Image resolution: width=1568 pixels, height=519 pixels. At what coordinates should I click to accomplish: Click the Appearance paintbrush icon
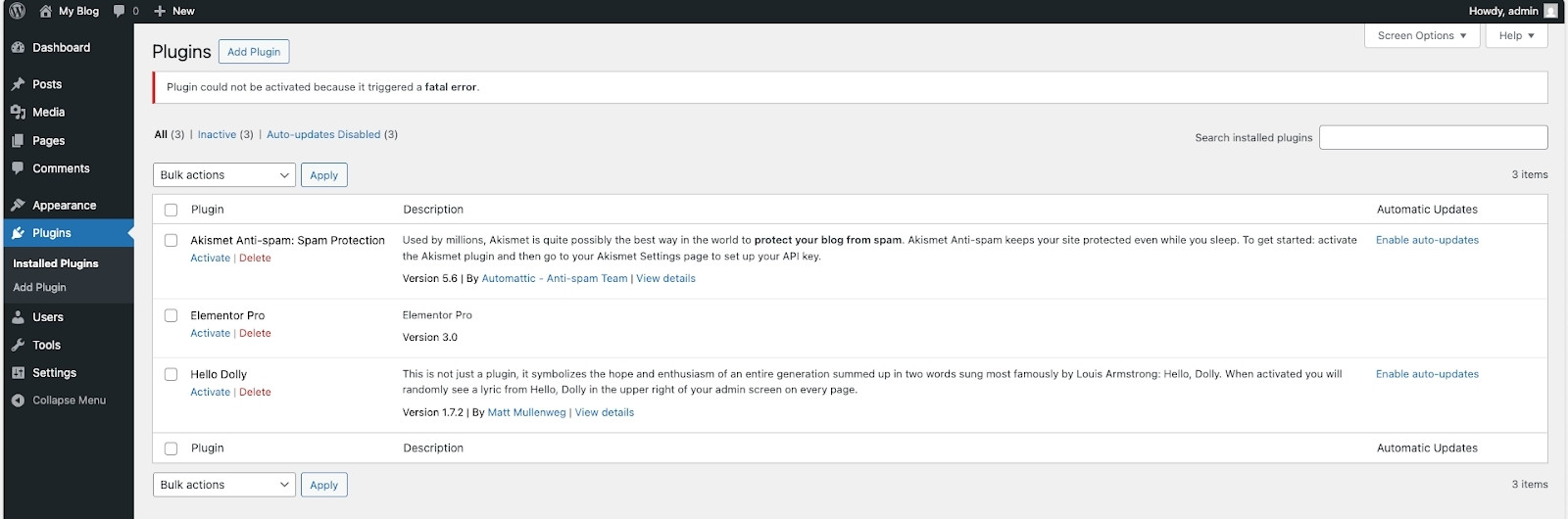click(x=18, y=205)
